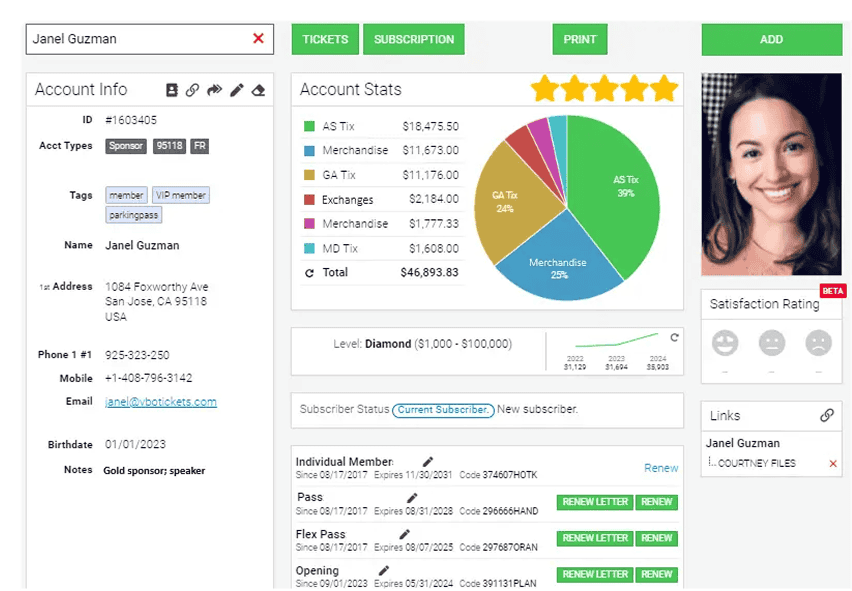Clear the Janel Guzman search with red X
Screen dimensions: 852x591
click(x=258, y=39)
